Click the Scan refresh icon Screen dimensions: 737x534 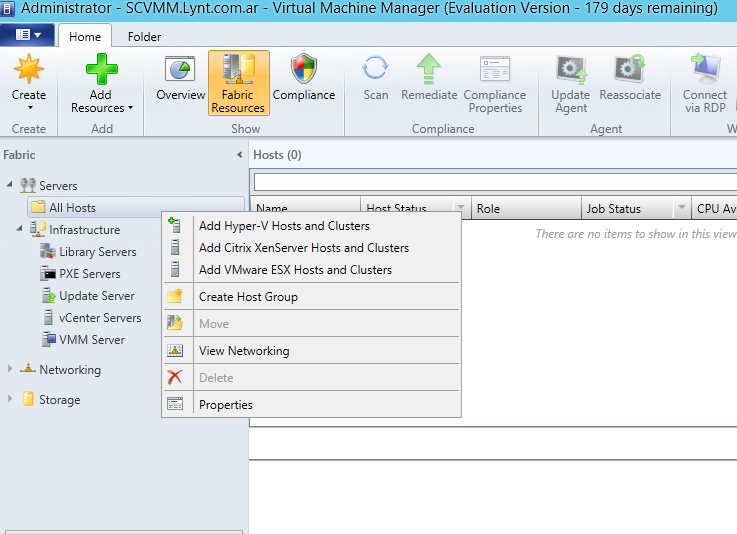pyautogui.click(x=375, y=68)
